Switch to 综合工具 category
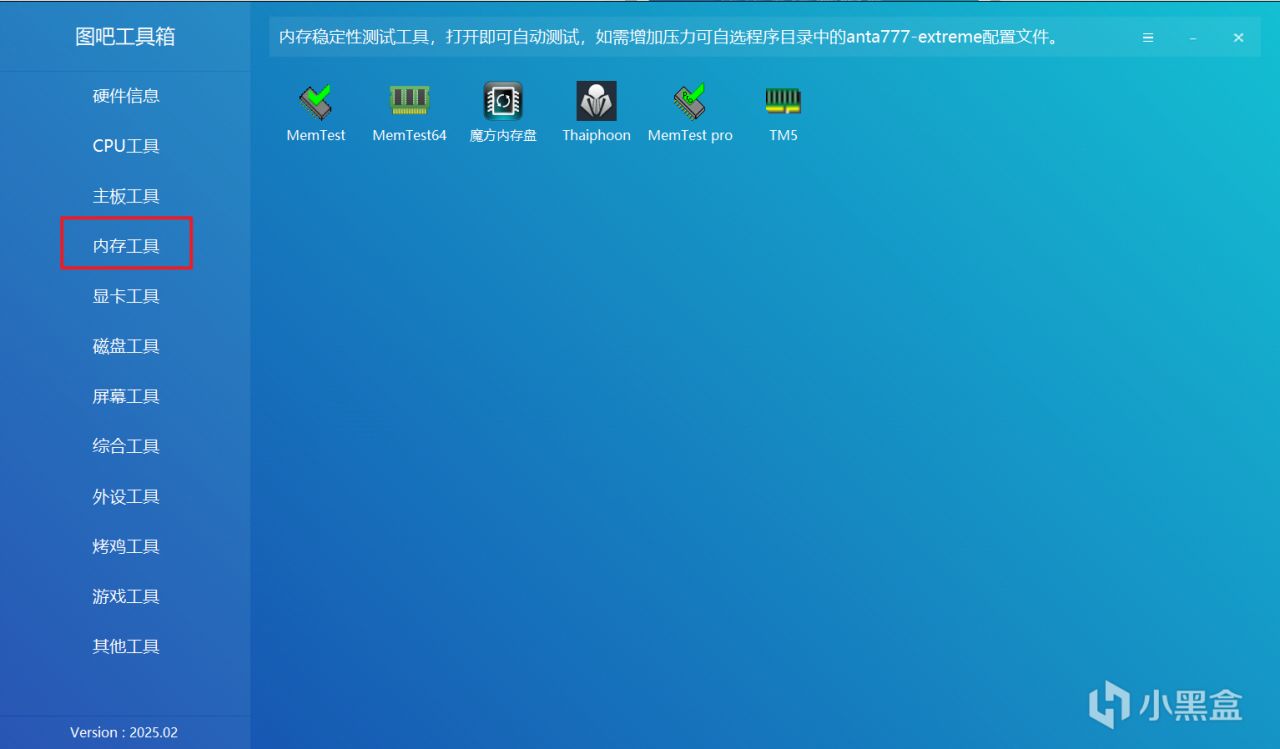 (x=126, y=446)
